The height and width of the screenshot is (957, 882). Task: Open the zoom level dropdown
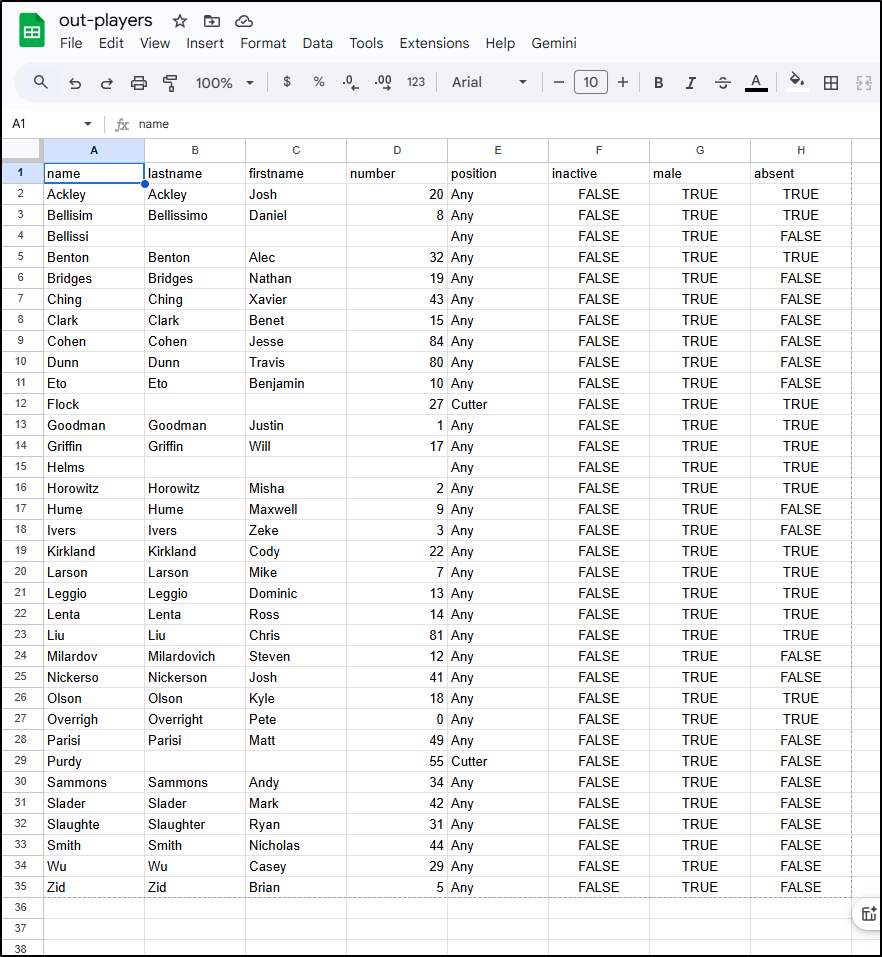(x=225, y=83)
